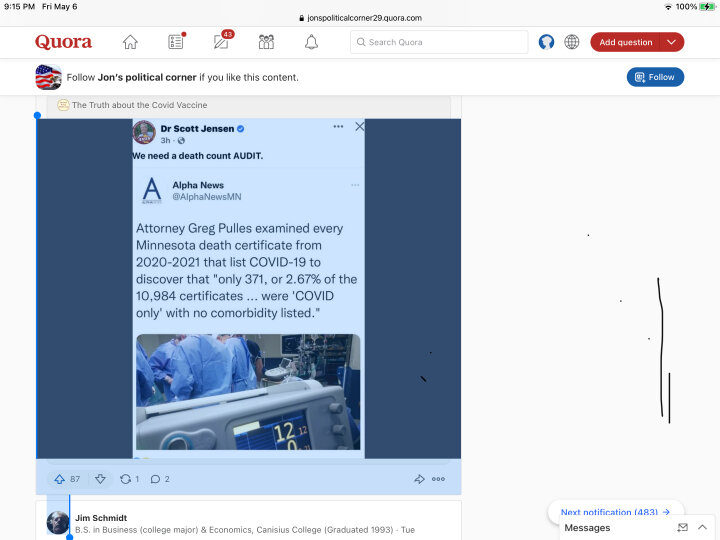The width and height of the screenshot is (720, 540).
Task: Expand the Add question dropdown arrow
Action: coord(671,42)
